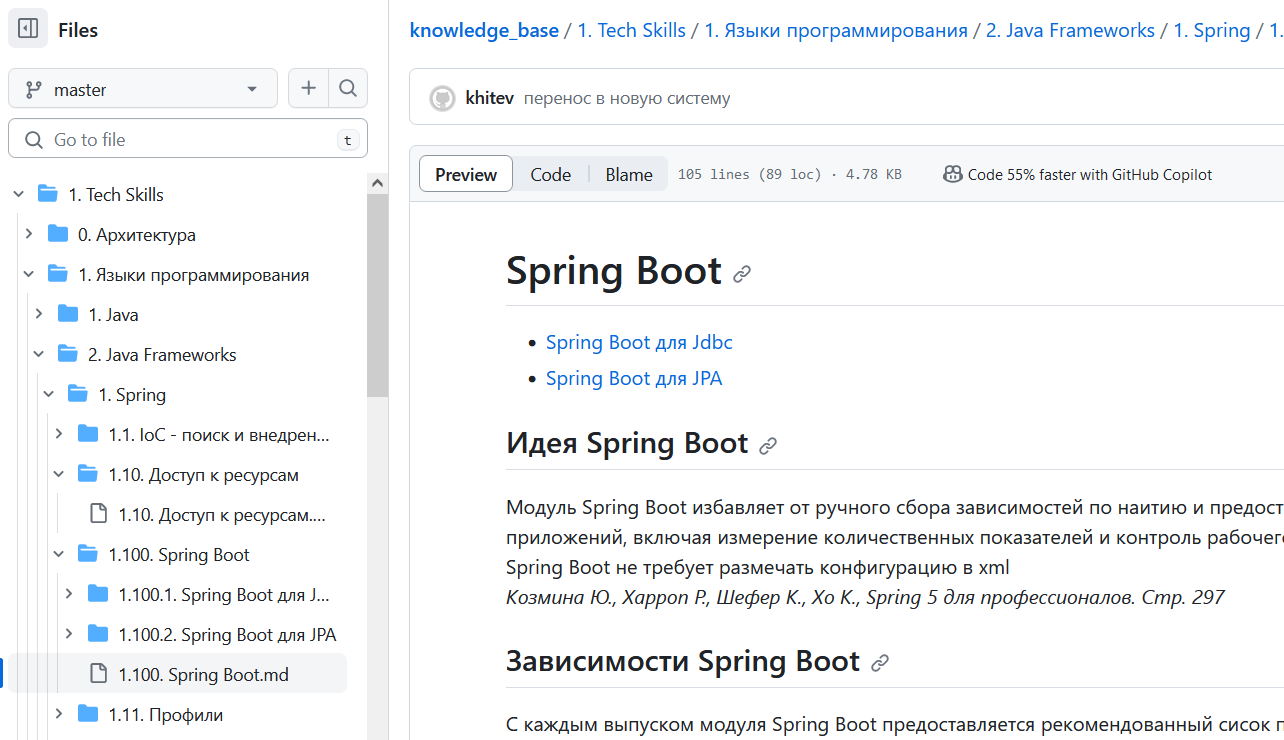Screen dimensions: 1284x740
Task: Click file info 105 lines (89 loc) text
Action: coord(750,174)
